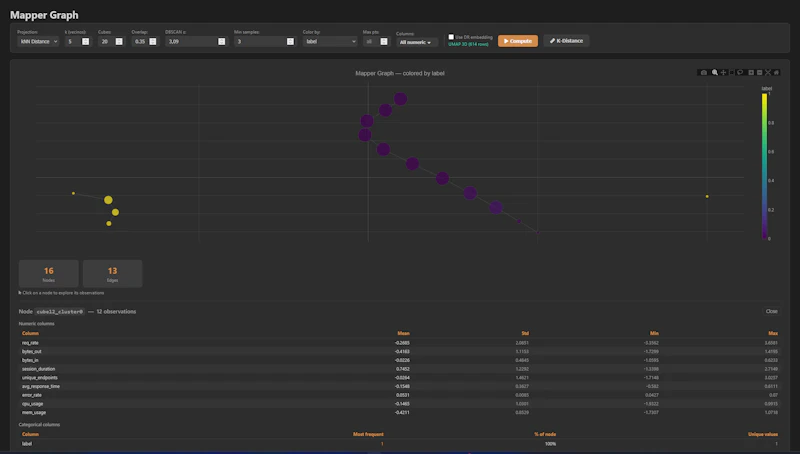Image resolution: width=800 pixels, height=454 pixels.
Task: Click the Std column header in numeric table
Action: [525, 333]
